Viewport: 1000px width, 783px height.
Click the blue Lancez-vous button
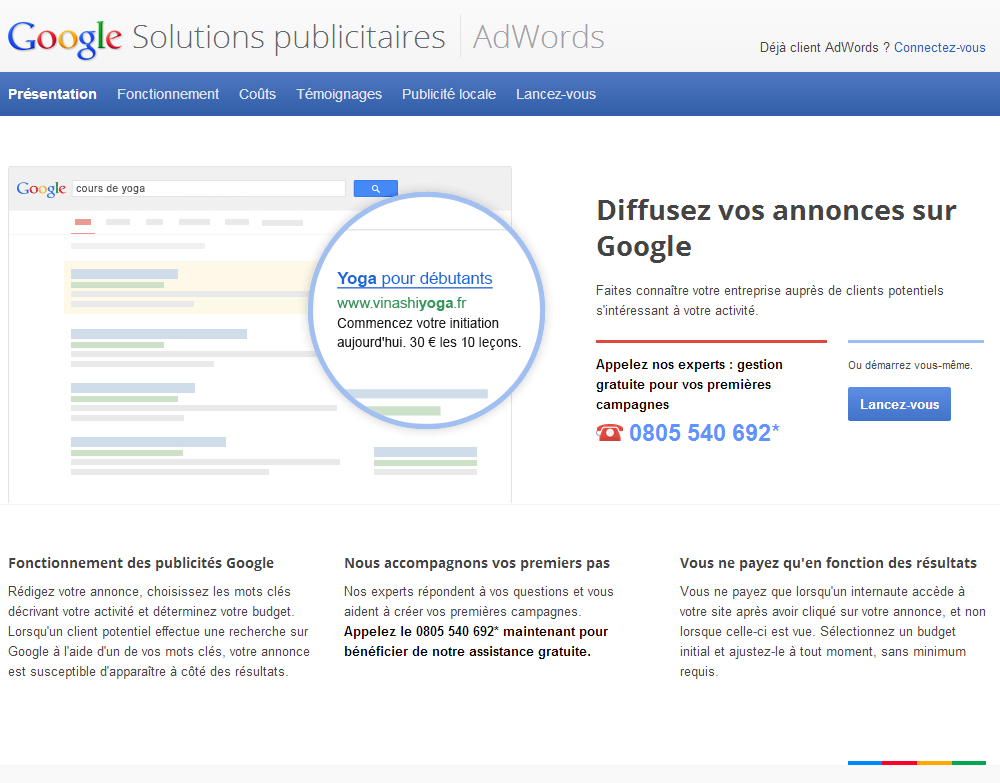899,404
